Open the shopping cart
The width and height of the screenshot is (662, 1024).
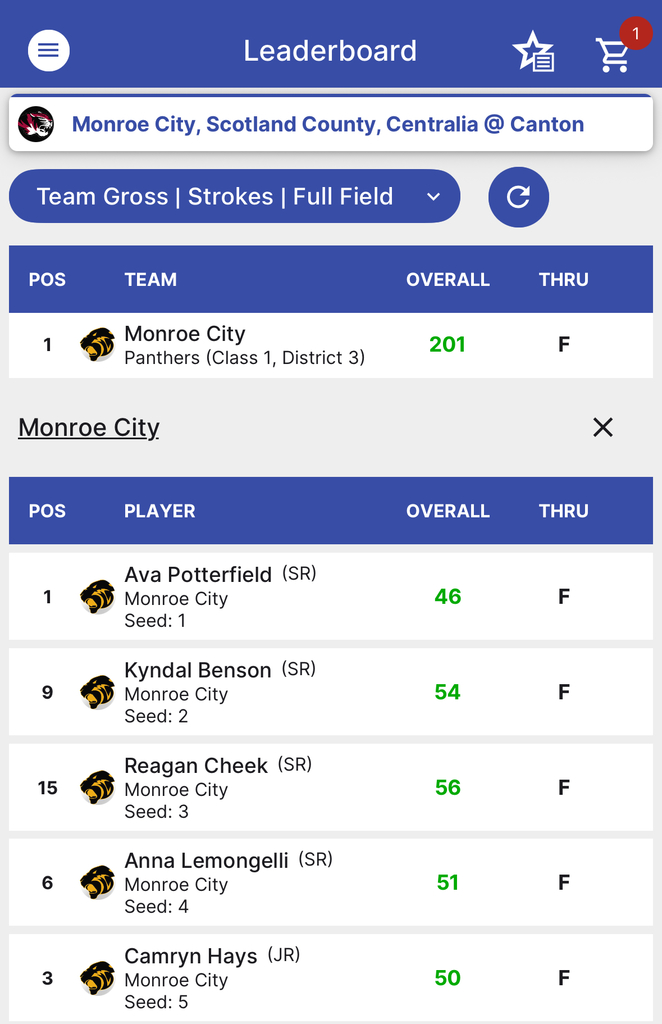click(612, 55)
